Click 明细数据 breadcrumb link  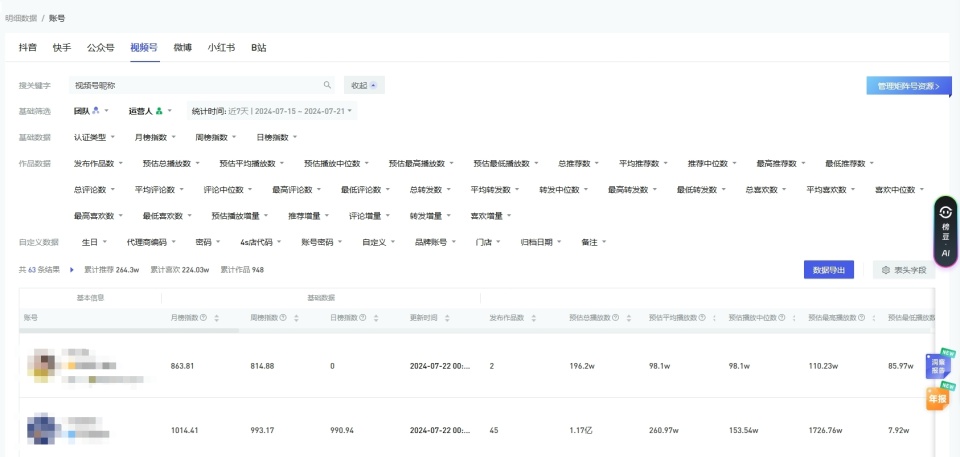(21, 18)
